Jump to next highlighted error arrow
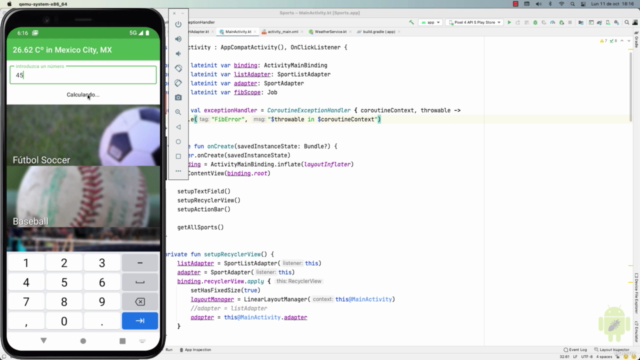 click(629, 41)
